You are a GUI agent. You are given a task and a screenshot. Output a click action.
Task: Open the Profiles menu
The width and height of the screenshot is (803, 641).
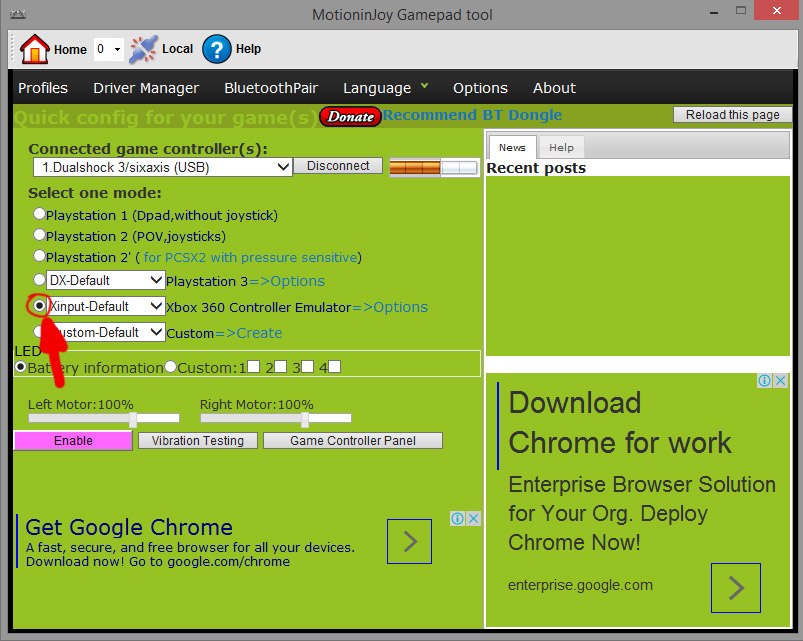(x=43, y=88)
